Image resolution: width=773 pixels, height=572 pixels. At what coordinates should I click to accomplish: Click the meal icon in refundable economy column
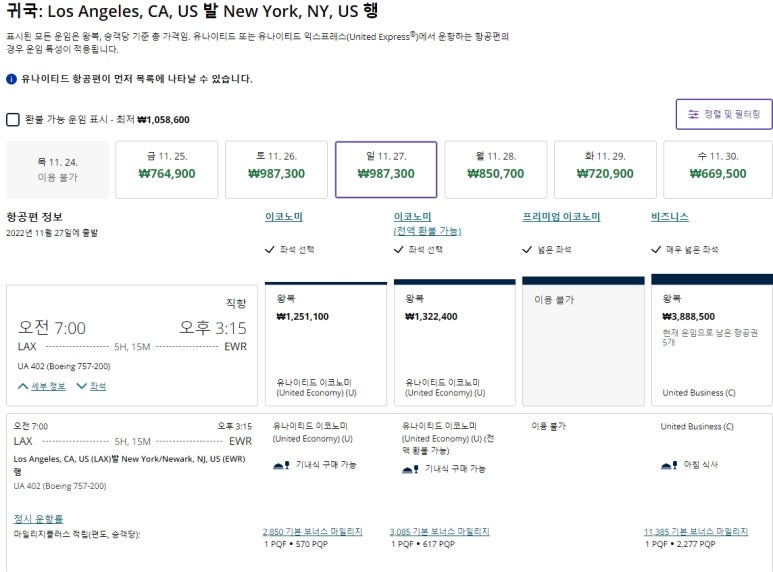[410, 469]
